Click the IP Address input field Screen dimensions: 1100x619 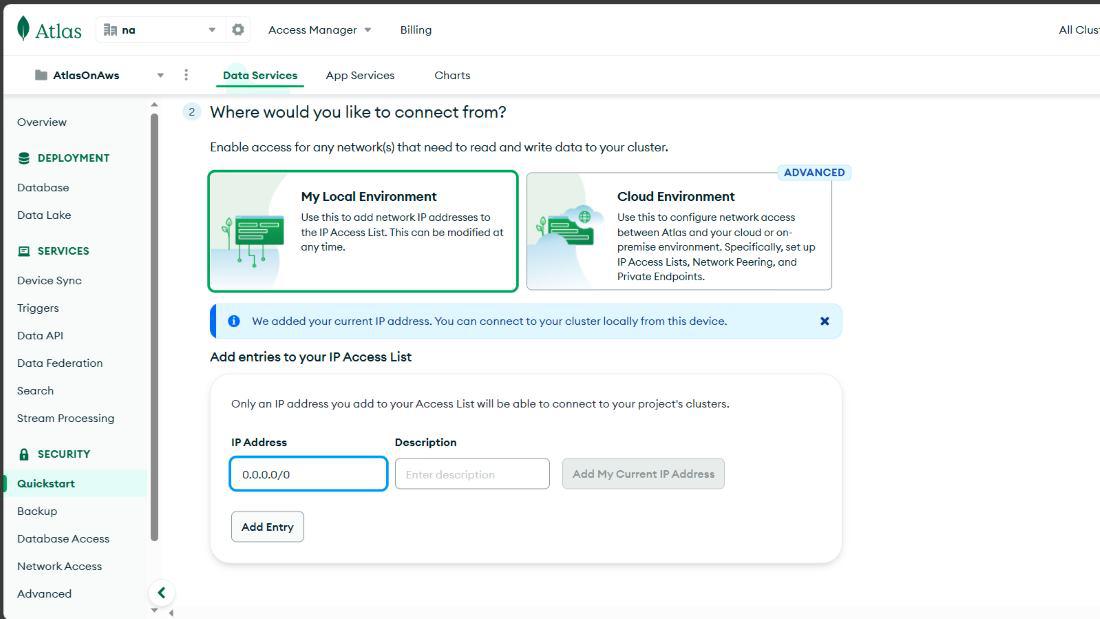pyautogui.click(x=308, y=474)
